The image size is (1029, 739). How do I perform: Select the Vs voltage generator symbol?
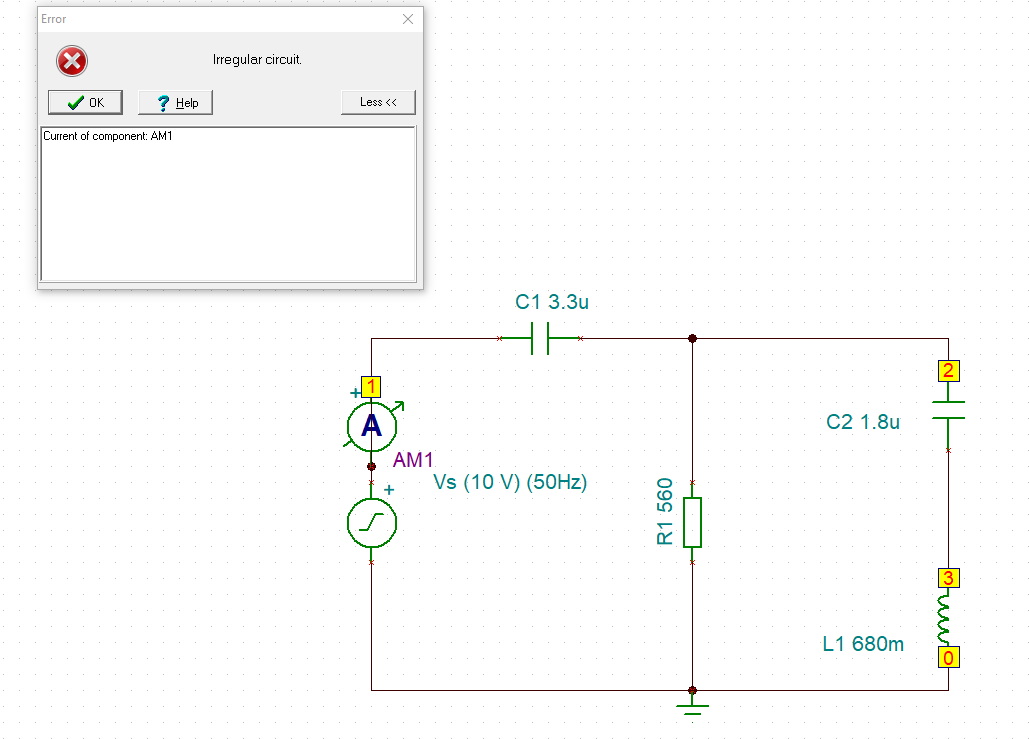pyautogui.click(x=371, y=523)
